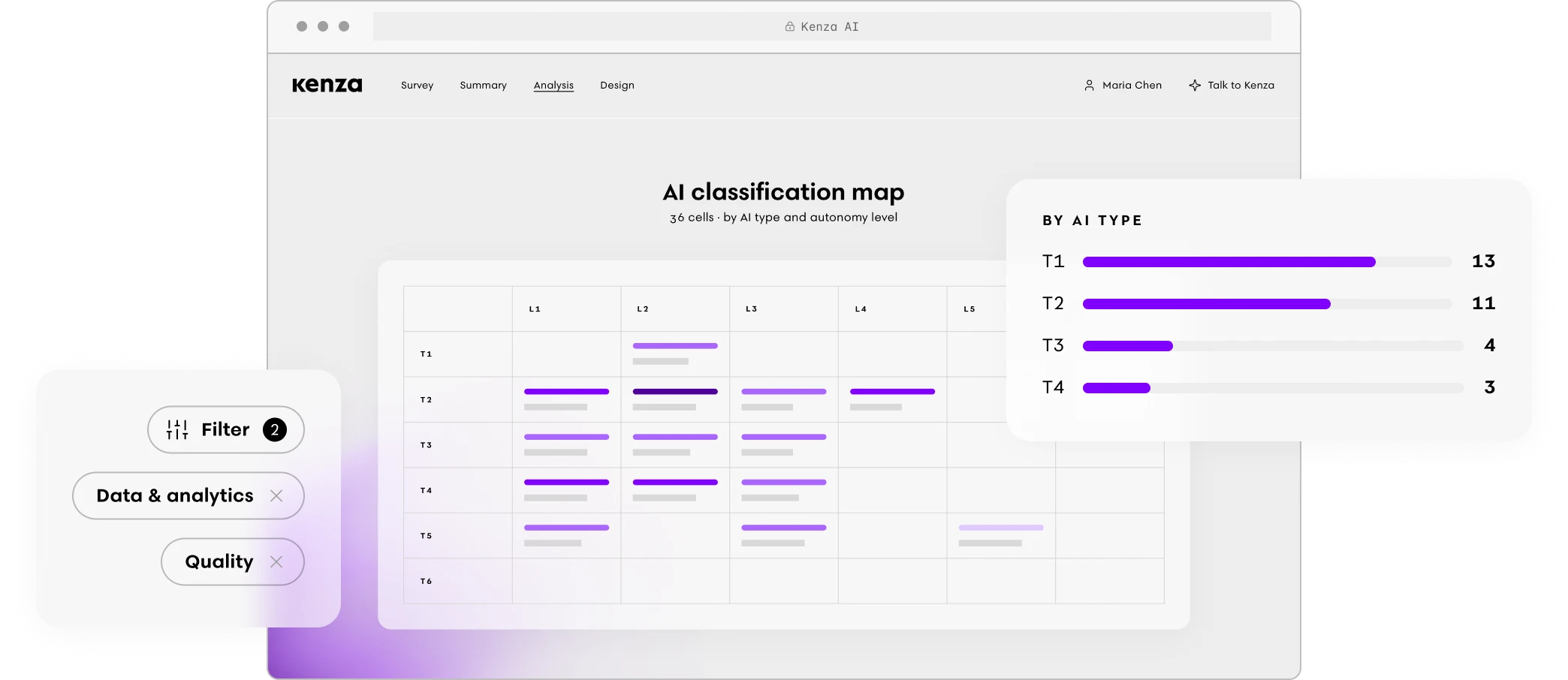This screenshot has height=680, width=1568.
Task: Click the T4 row header in the map
Action: tap(426, 491)
